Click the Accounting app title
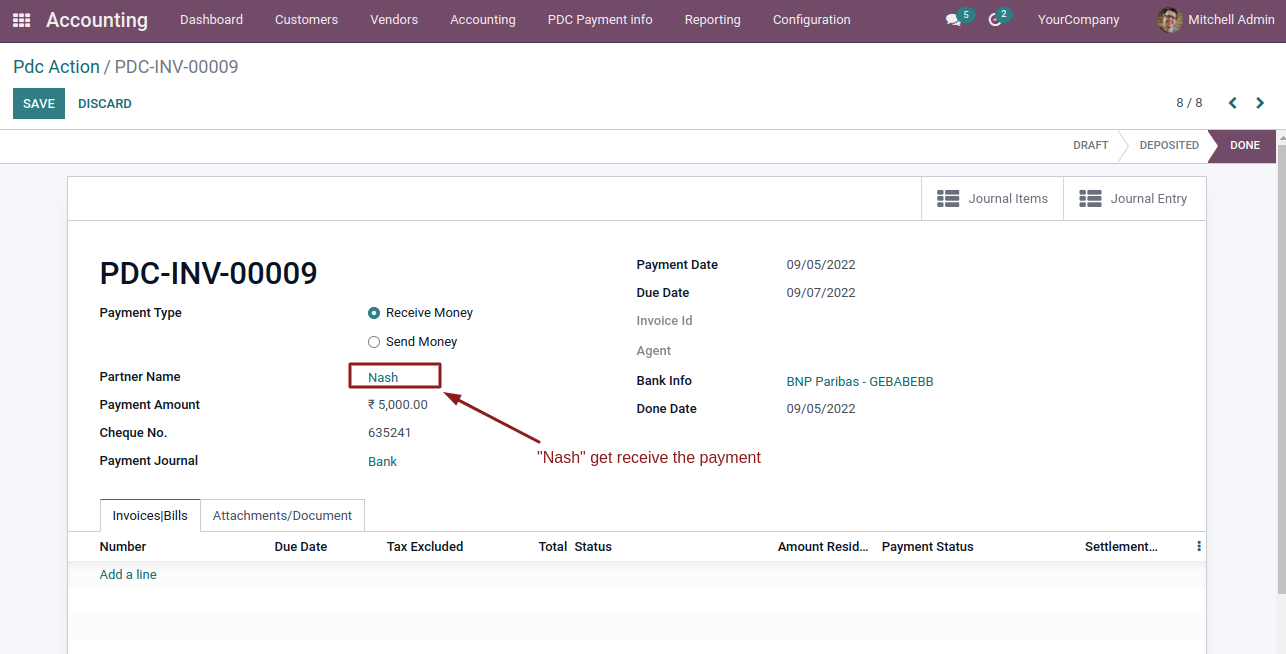The width and height of the screenshot is (1286, 654). (x=97, y=20)
